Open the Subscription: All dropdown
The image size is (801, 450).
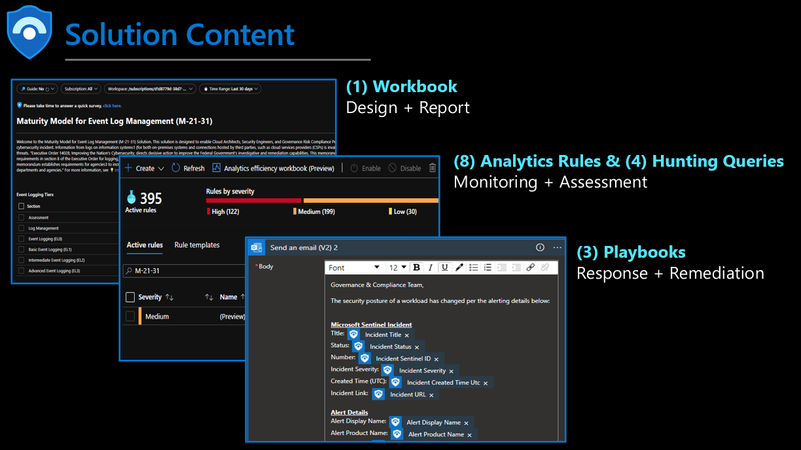81,89
